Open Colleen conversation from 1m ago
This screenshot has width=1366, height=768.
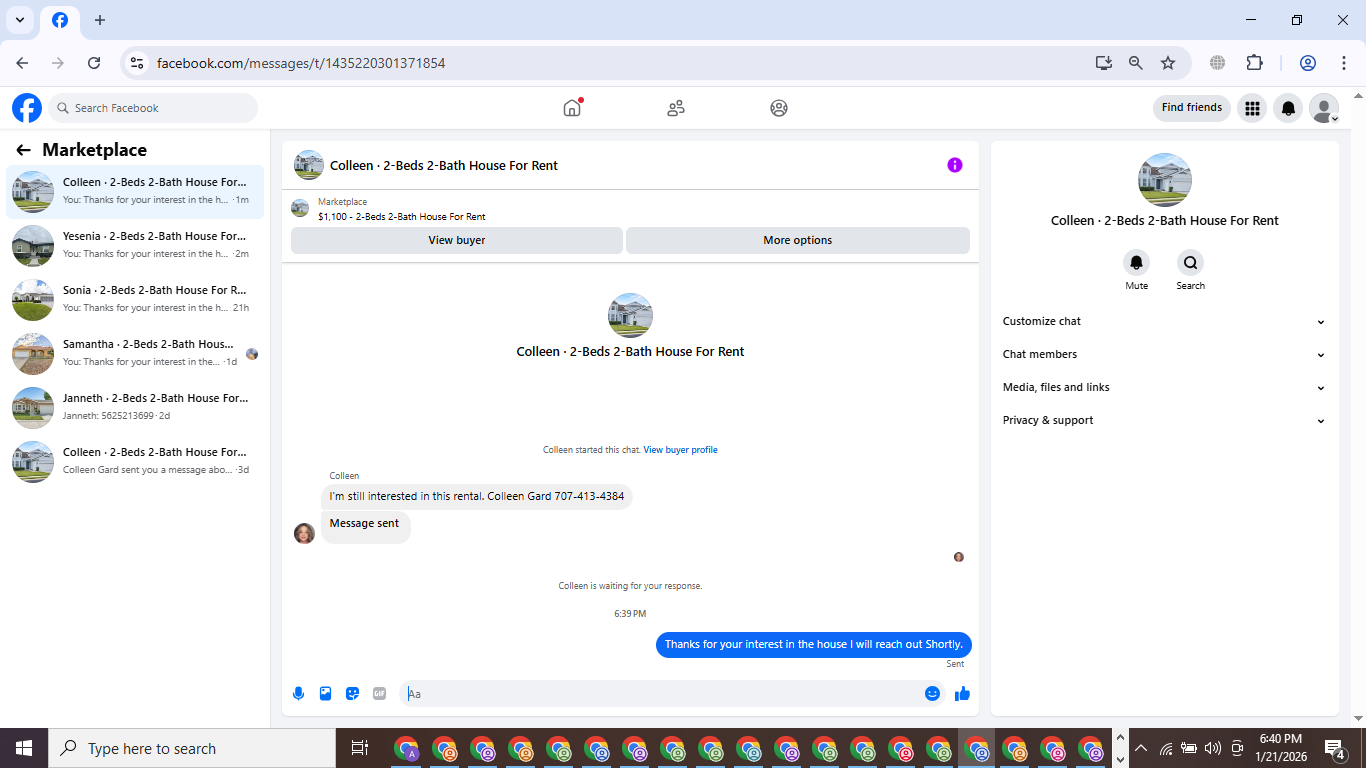tap(135, 191)
